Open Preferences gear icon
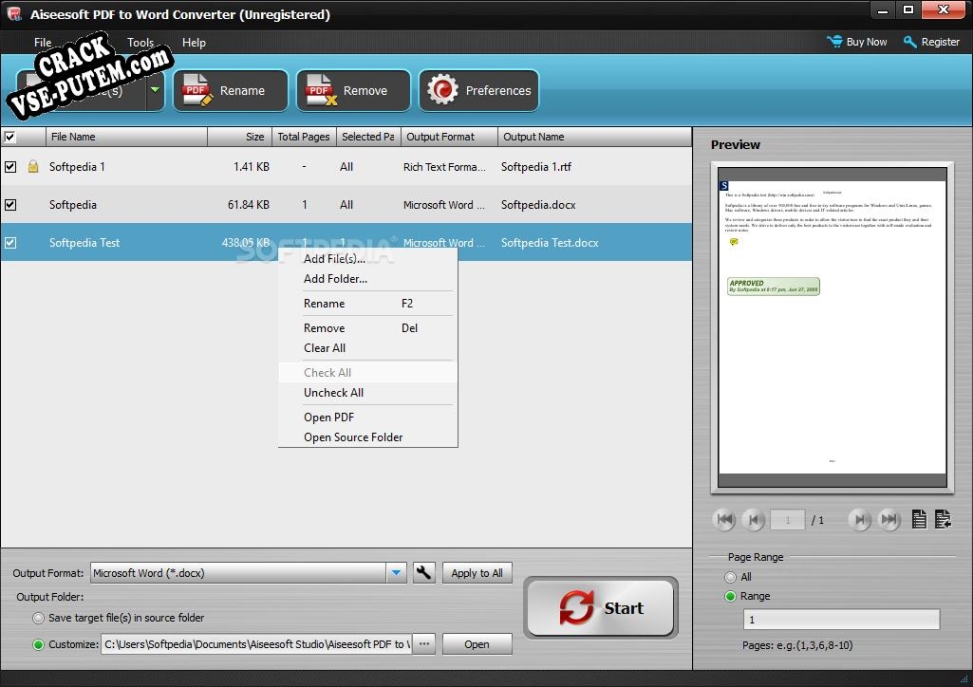 (442, 91)
